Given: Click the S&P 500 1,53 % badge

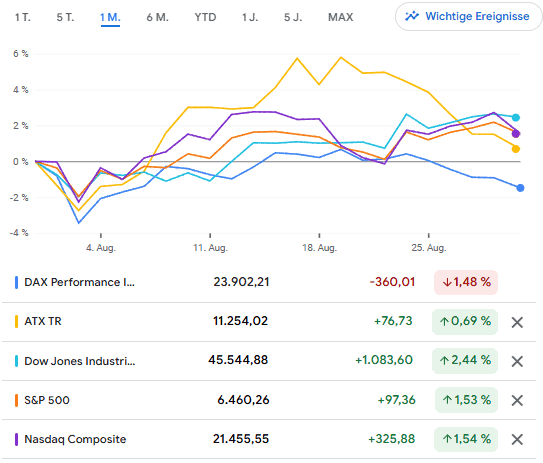Looking at the screenshot, I should pyautogui.click(x=466, y=400).
